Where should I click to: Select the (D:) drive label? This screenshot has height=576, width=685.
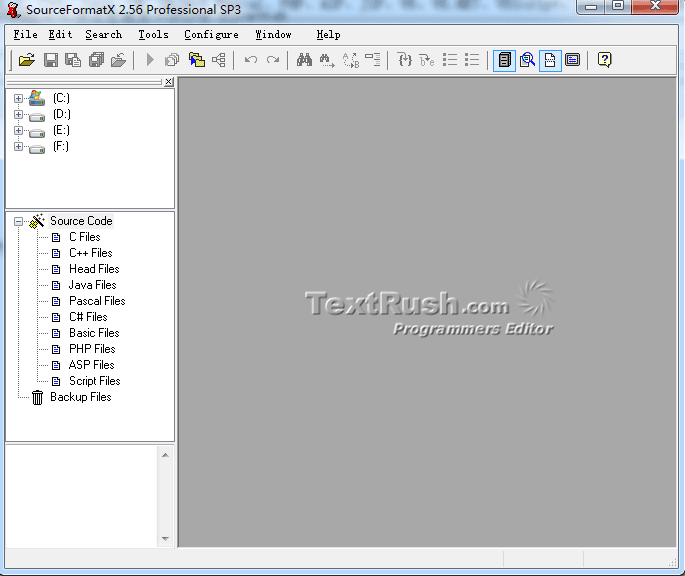pos(62,115)
